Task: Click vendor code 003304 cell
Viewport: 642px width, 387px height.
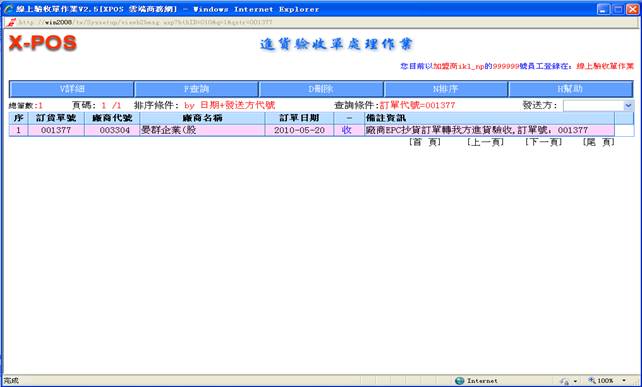Action: (112, 130)
